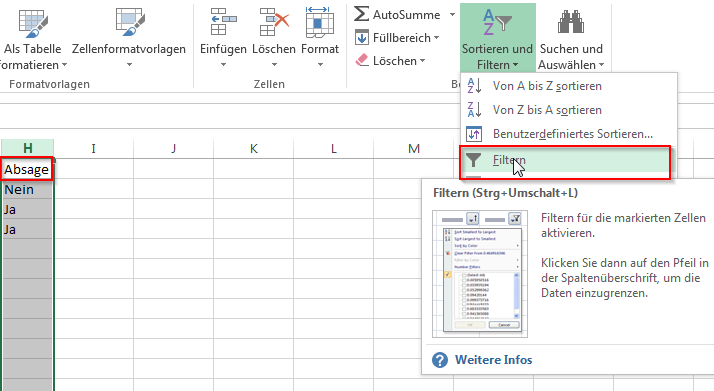Click the Löschen cells icon
Screen dimensions: 714x391
click(x=274, y=22)
